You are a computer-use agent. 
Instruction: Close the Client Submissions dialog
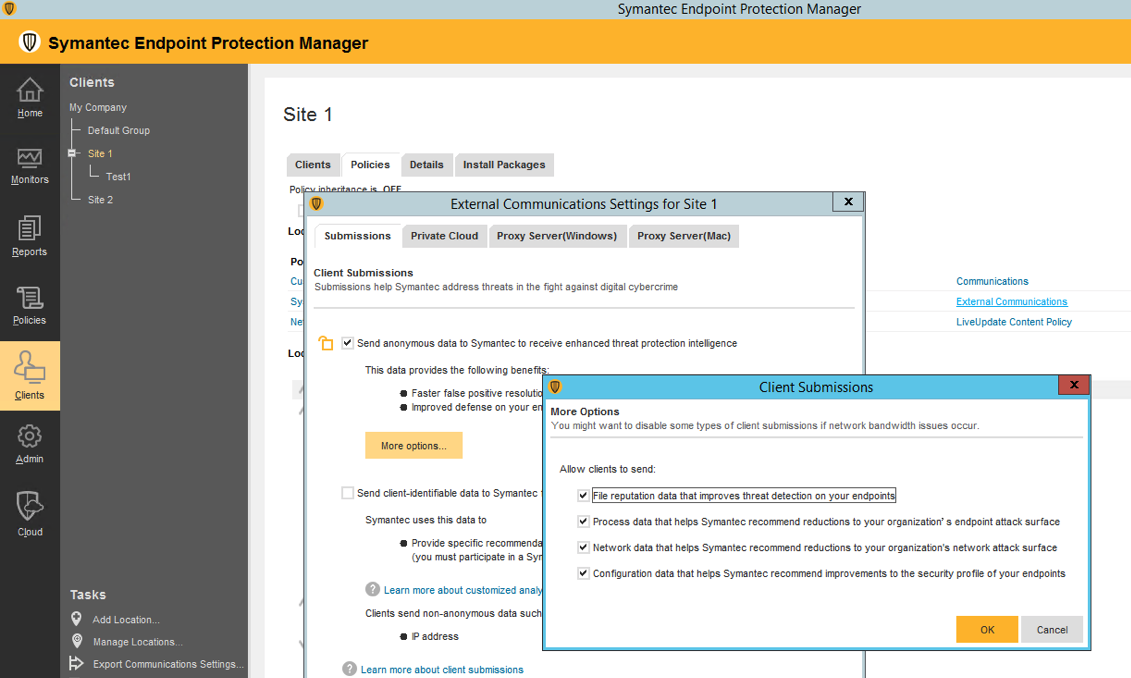coord(1074,386)
